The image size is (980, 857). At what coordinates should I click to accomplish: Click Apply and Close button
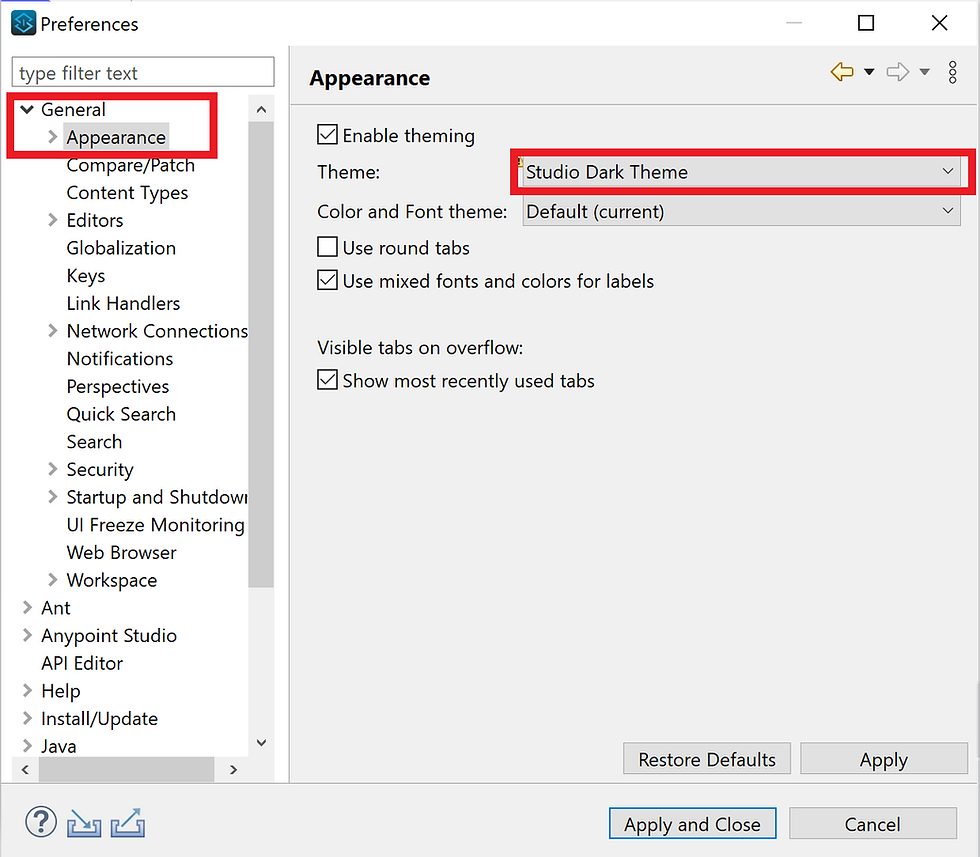692,823
